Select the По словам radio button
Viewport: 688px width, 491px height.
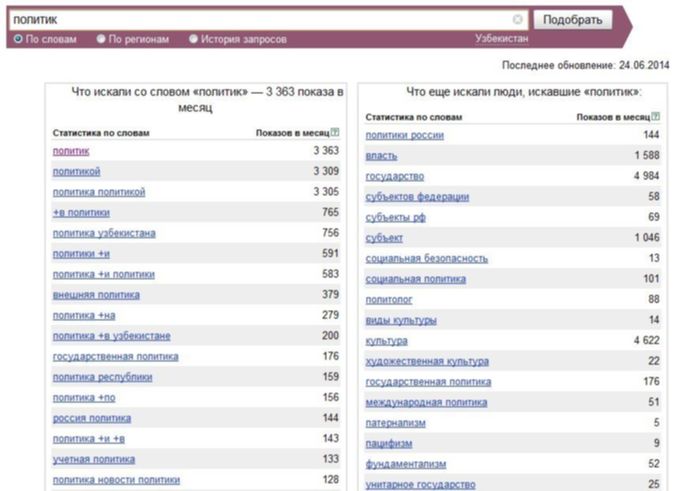pyautogui.click(x=18, y=39)
